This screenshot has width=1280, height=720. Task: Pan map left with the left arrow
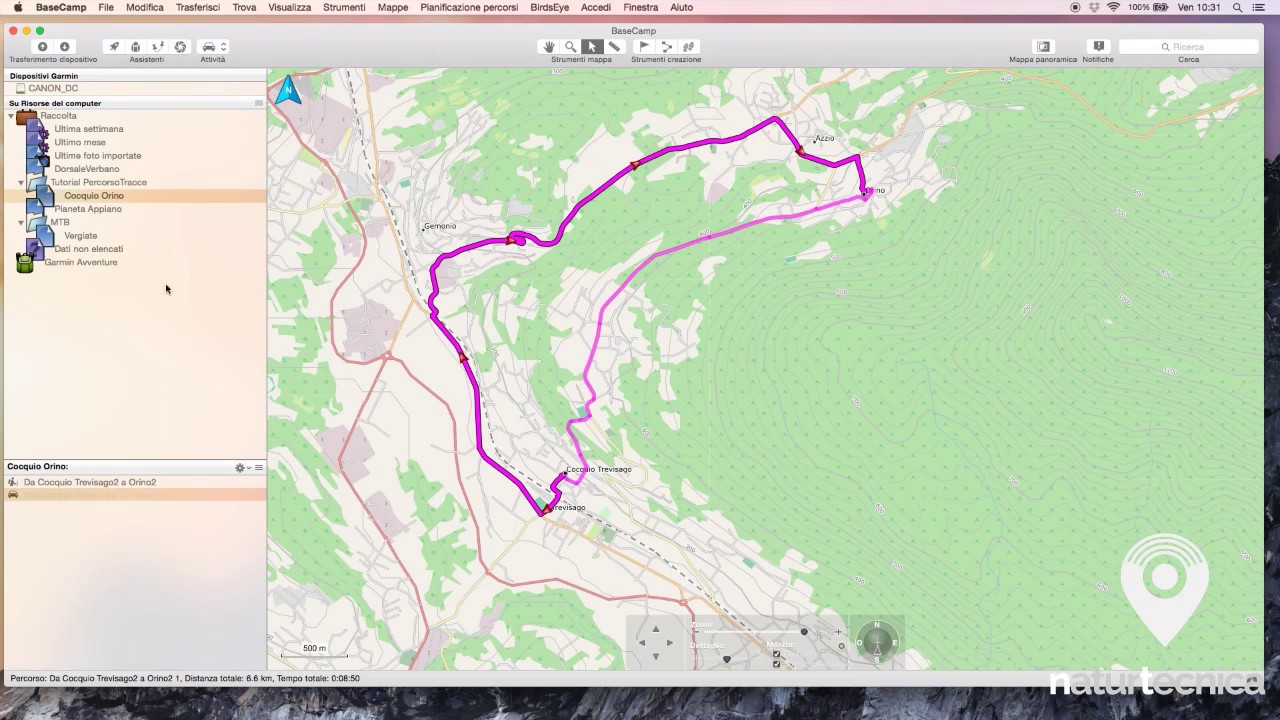(642, 643)
